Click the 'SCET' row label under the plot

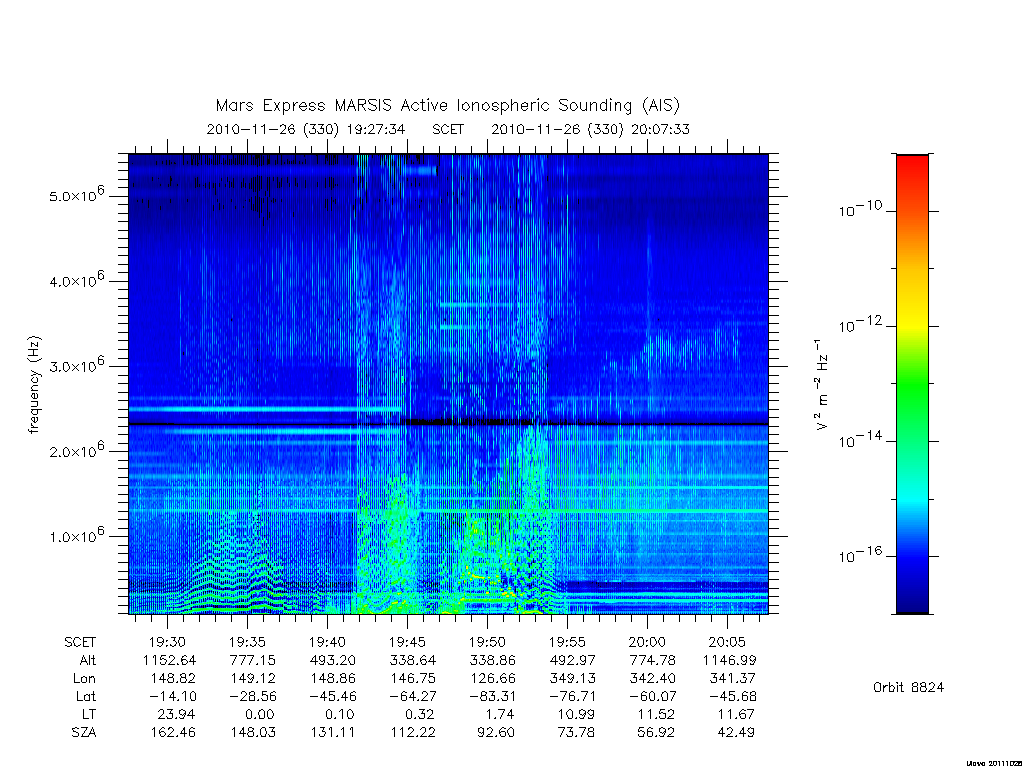[80, 642]
